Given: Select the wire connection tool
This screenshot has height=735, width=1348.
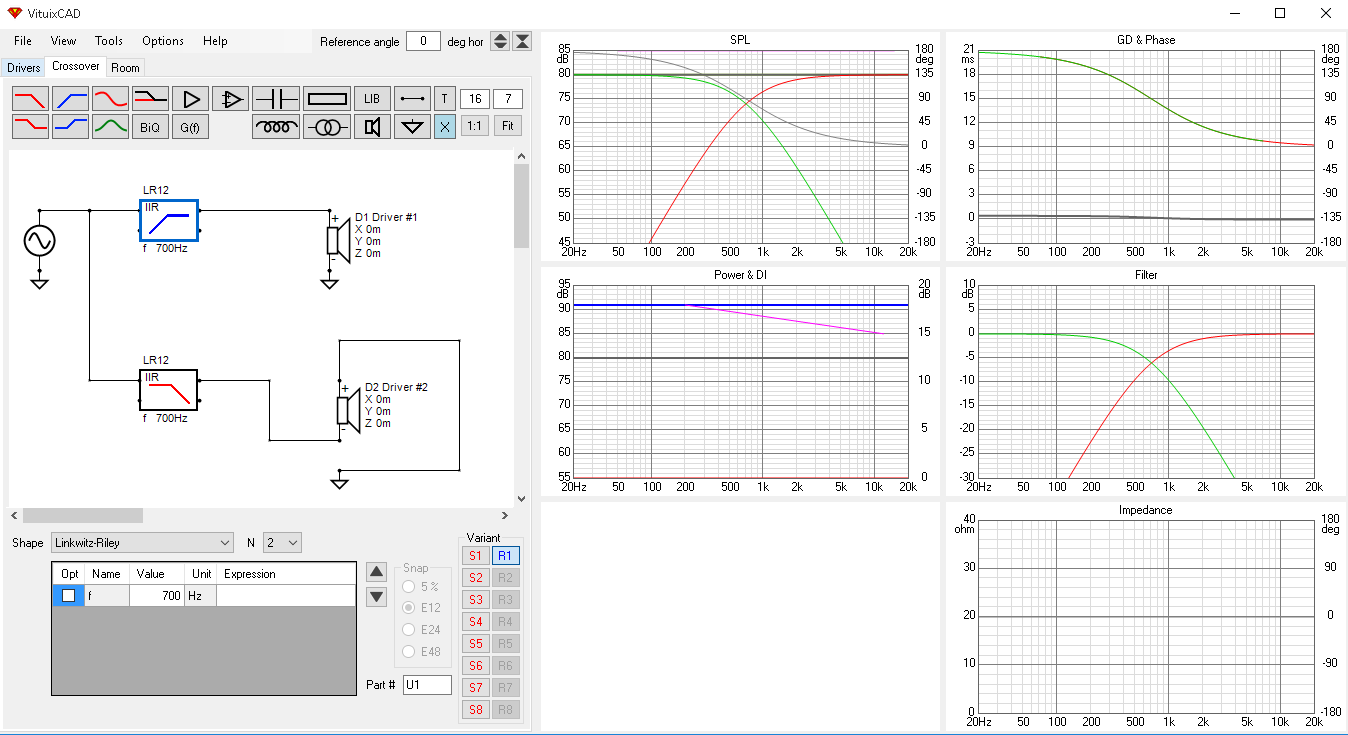Looking at the screenshot, I should click(412, 98).
